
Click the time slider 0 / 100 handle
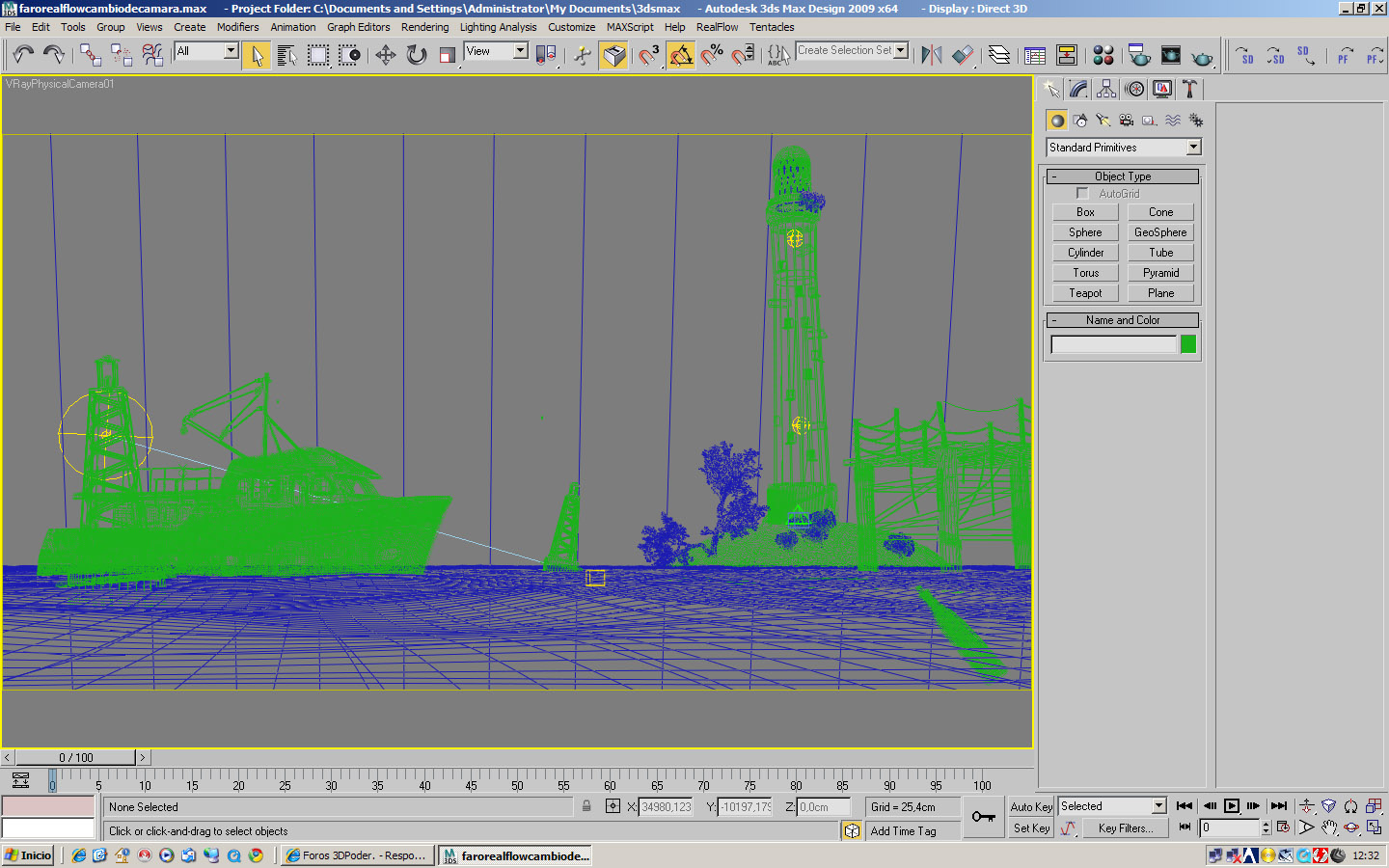[76, 757]
